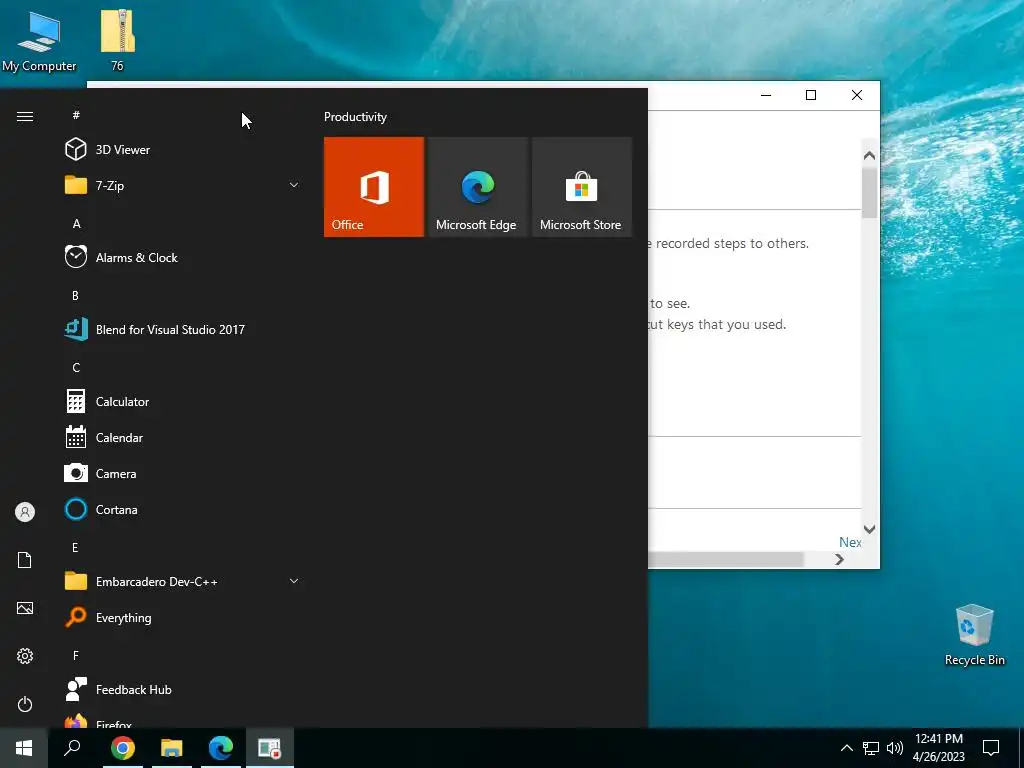
Task: Maximize the background window
Action: (x=811, y=95)
